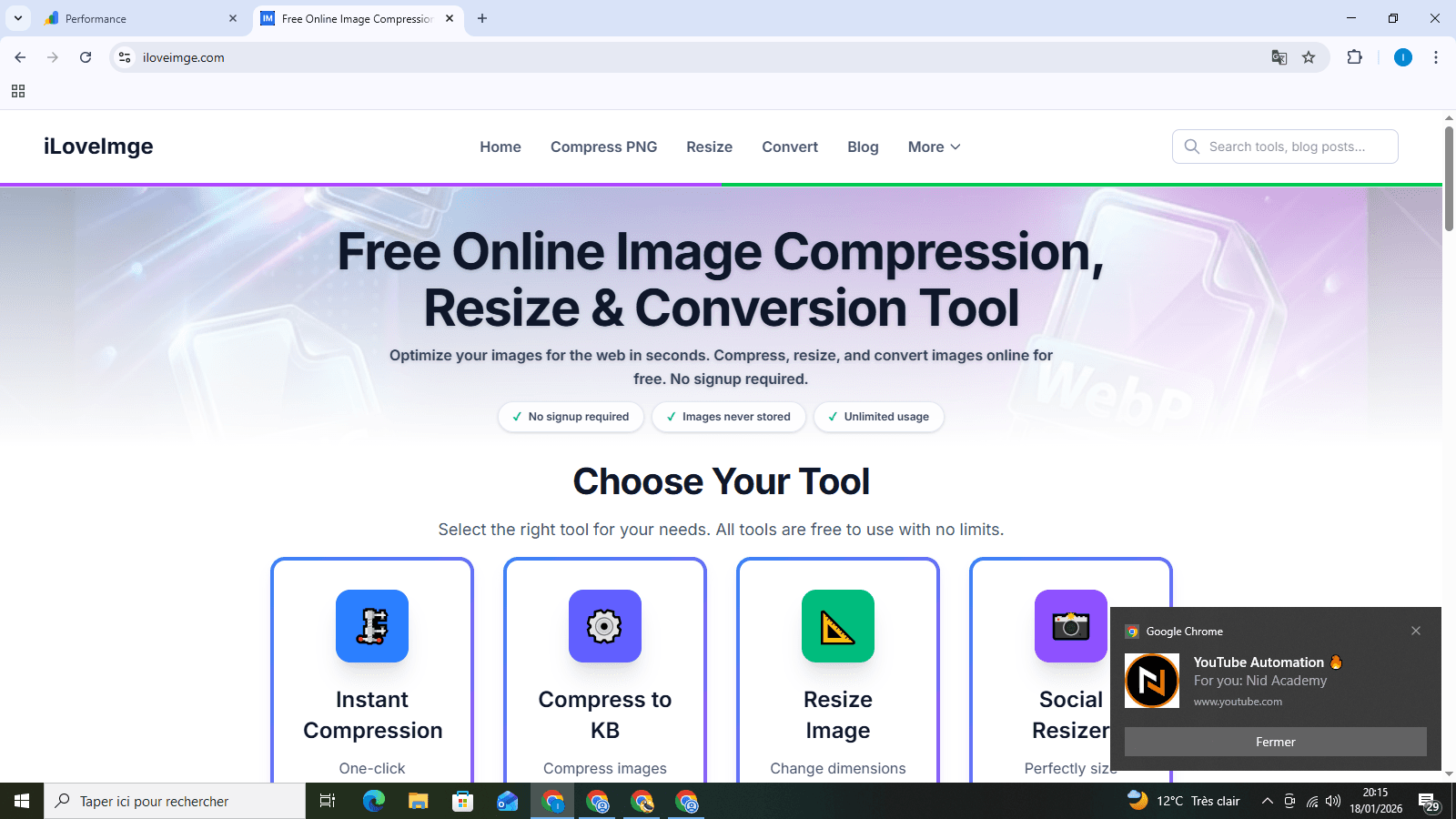The image size is (1456, 819).
Task: Click the Resize Image ruler icon
Action: [x=838, y=626]
